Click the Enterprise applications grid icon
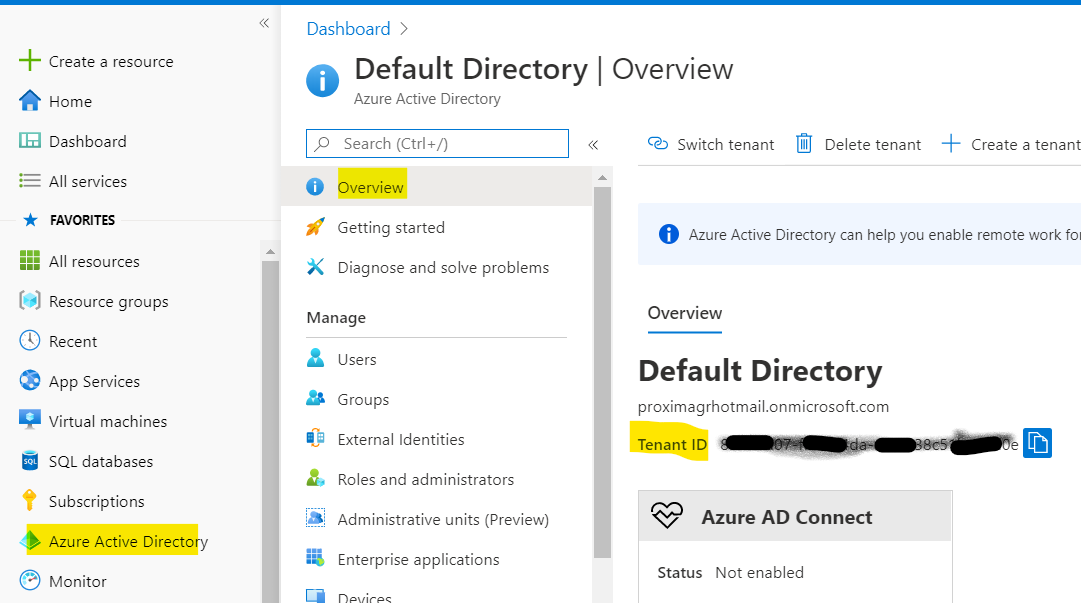The image size is (1081, 603). pyautogui.click(x=316, y=559)
